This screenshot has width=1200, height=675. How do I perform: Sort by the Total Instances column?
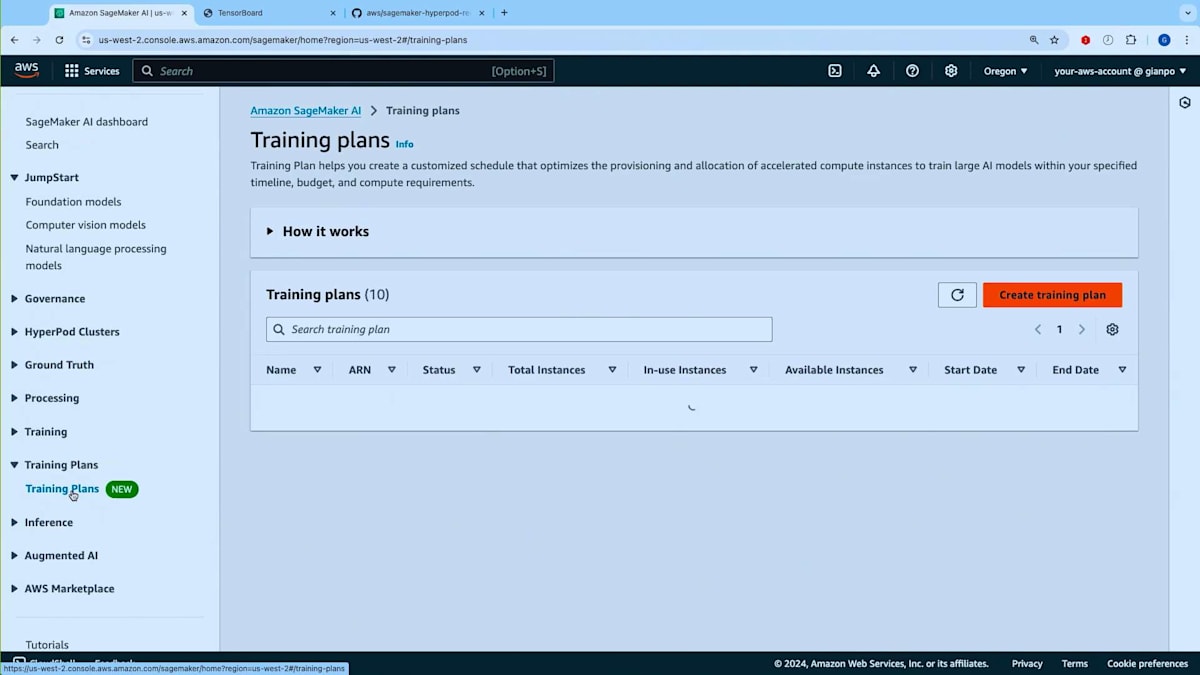click(612, 370)
